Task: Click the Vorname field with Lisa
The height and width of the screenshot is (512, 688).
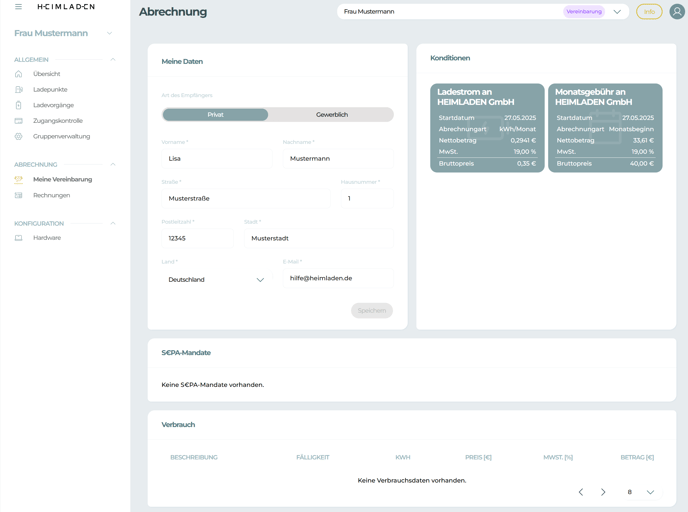Action: (217, 158)
